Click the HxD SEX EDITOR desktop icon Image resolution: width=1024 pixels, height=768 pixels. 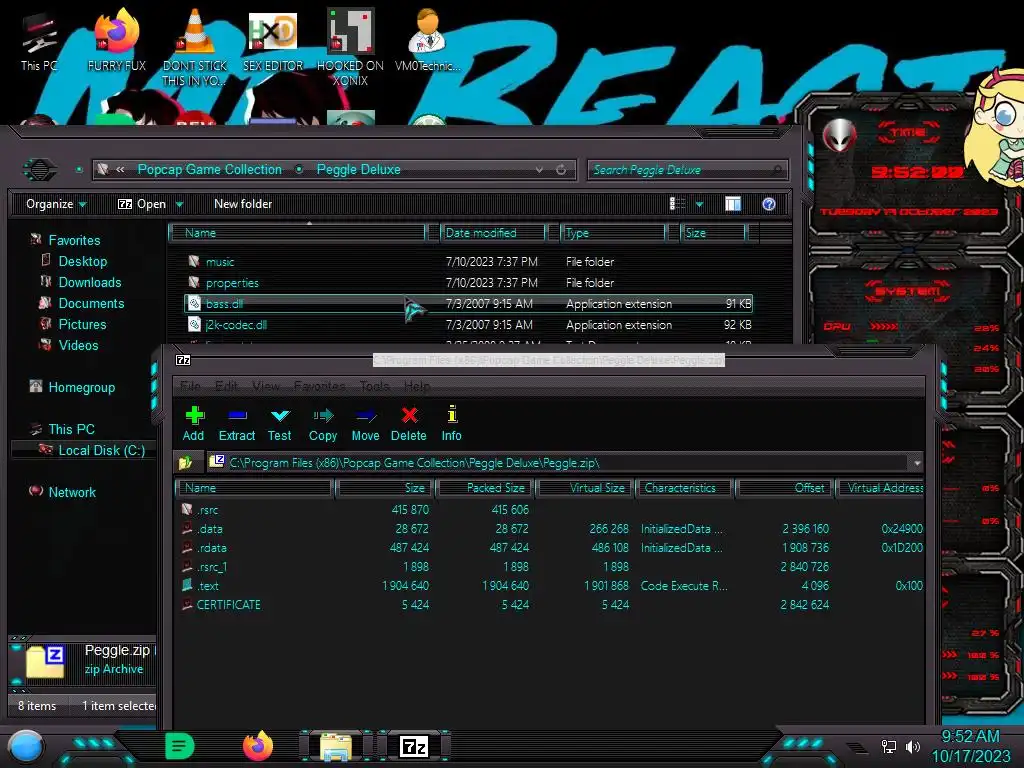[x=273, y=42]
